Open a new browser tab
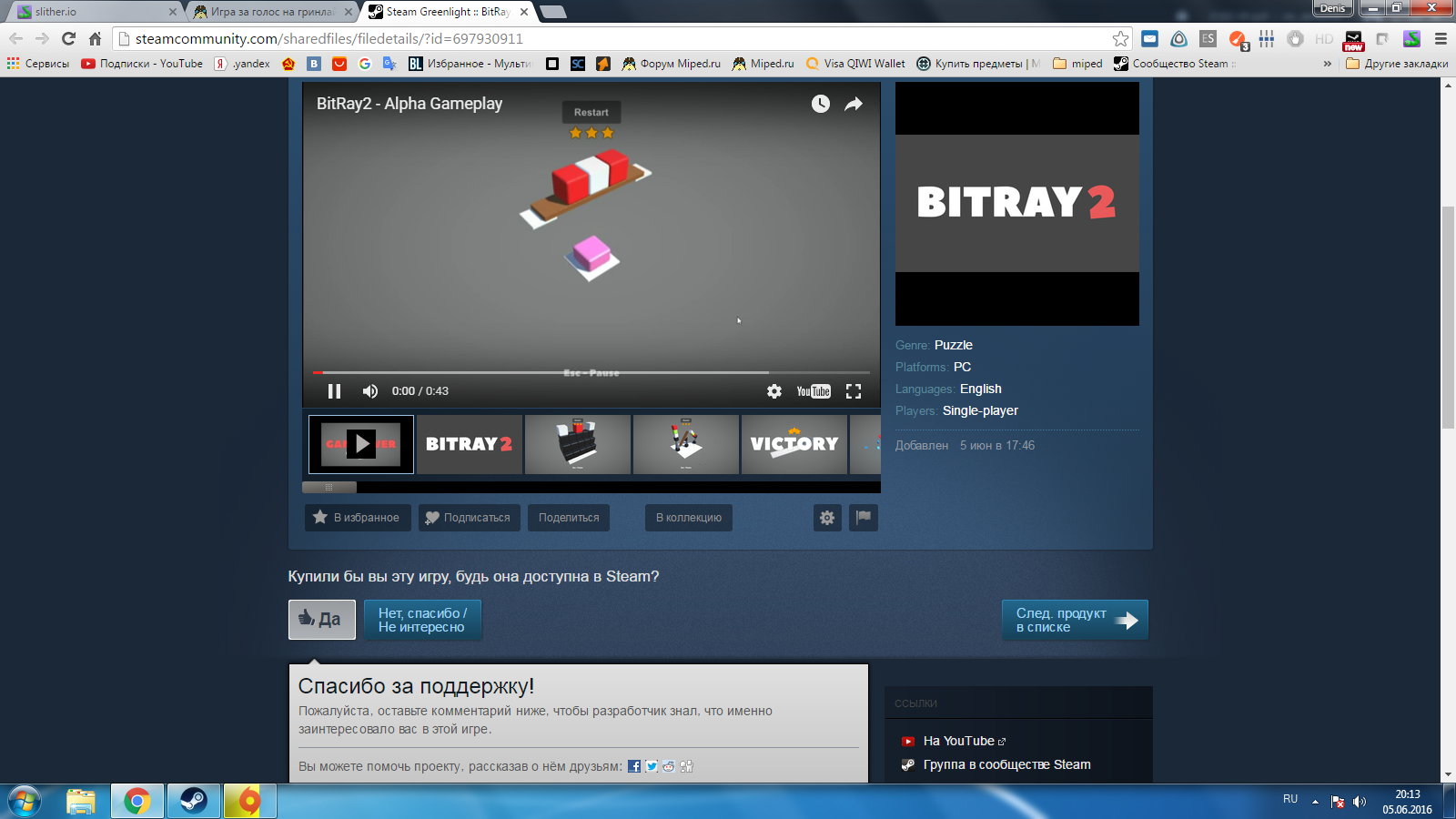The width and height of the screenshot is (1456, 819). 552,12
